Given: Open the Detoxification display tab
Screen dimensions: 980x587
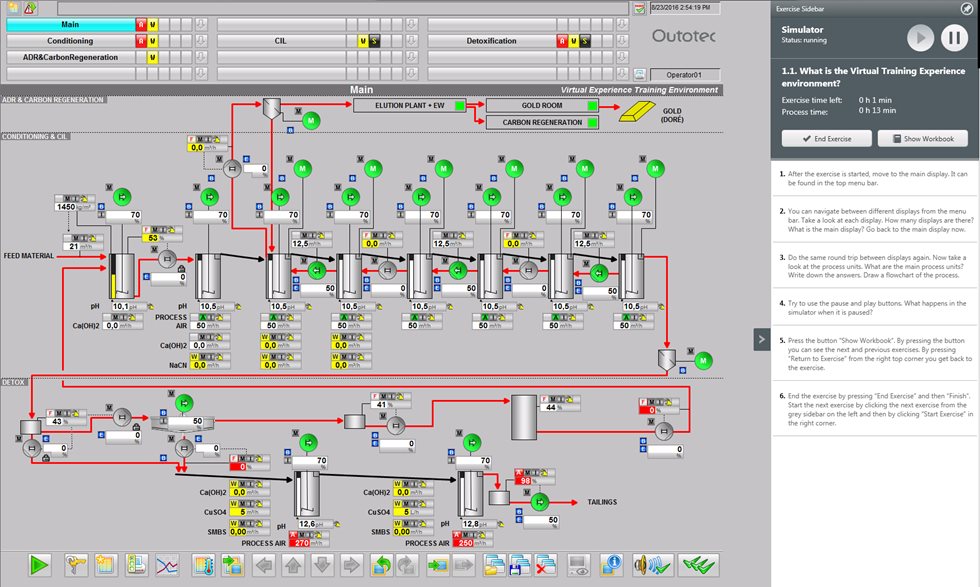Looking at the screenshot, I should click(x=492, y=41).
